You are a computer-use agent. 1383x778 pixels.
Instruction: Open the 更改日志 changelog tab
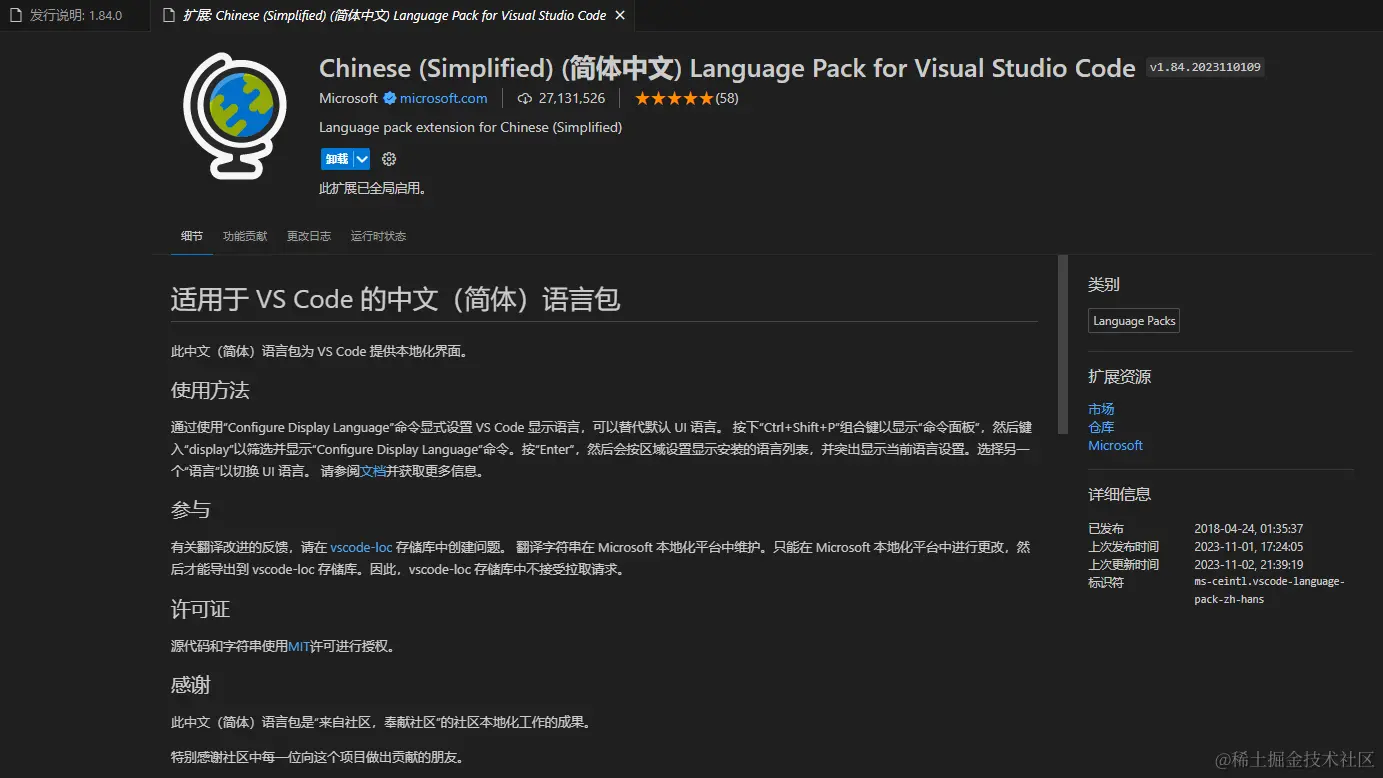pyautogui.click(x=309, y=236)
